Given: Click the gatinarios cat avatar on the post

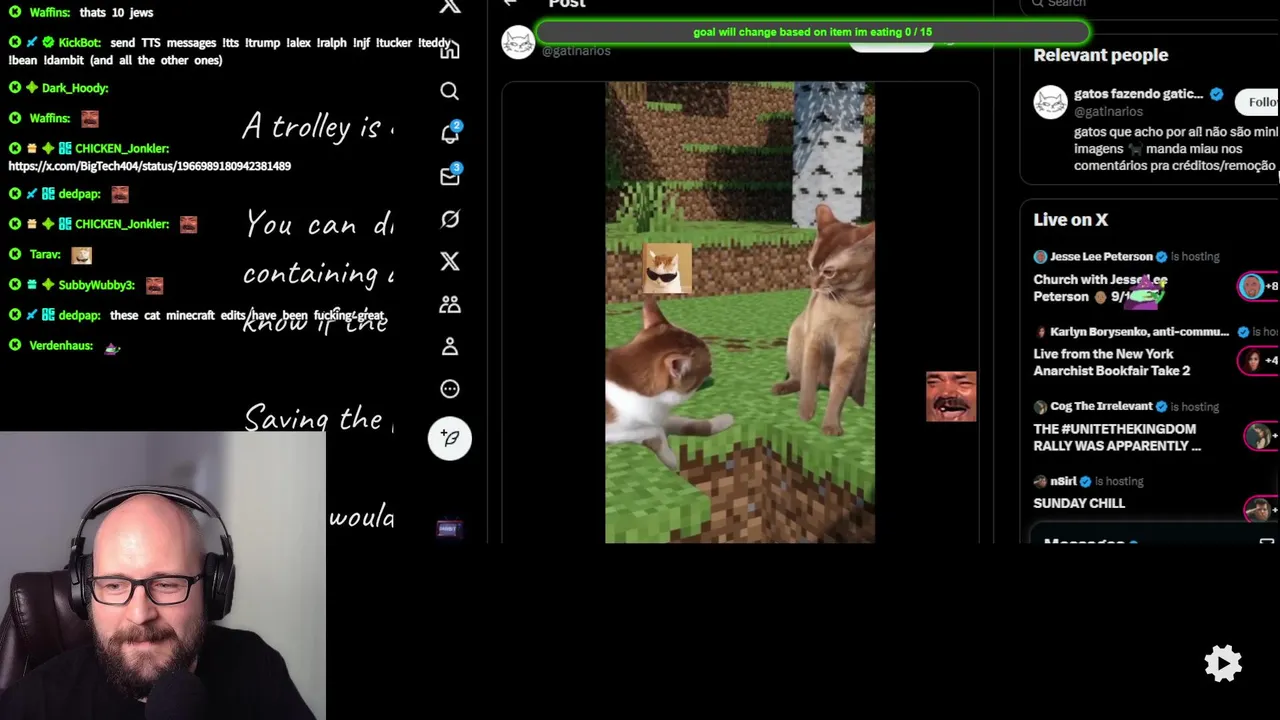Looking at the screenshot, I should click(518, 43).
